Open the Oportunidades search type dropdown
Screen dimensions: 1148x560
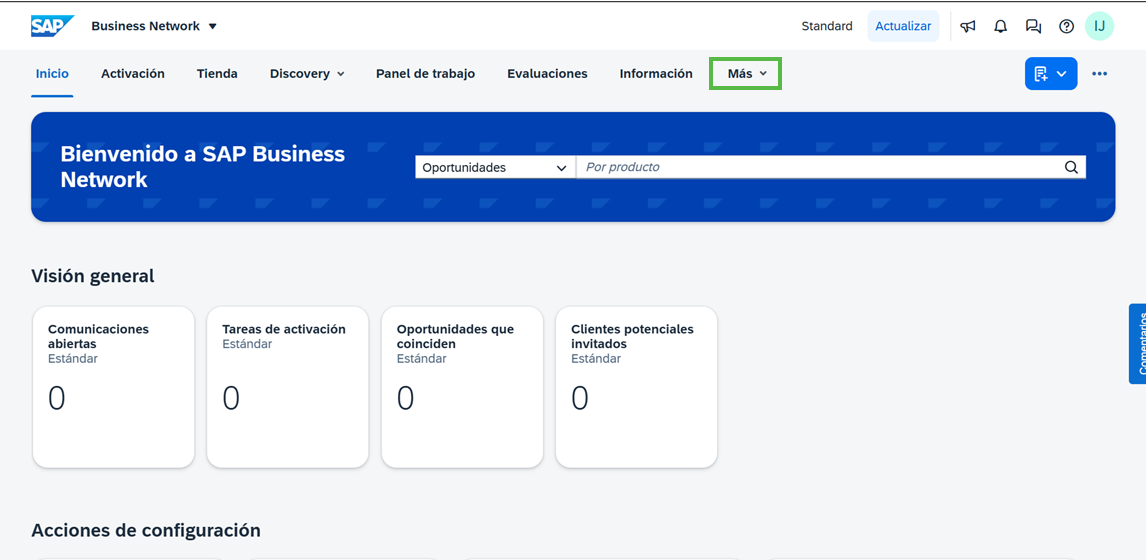click(496, 167)
